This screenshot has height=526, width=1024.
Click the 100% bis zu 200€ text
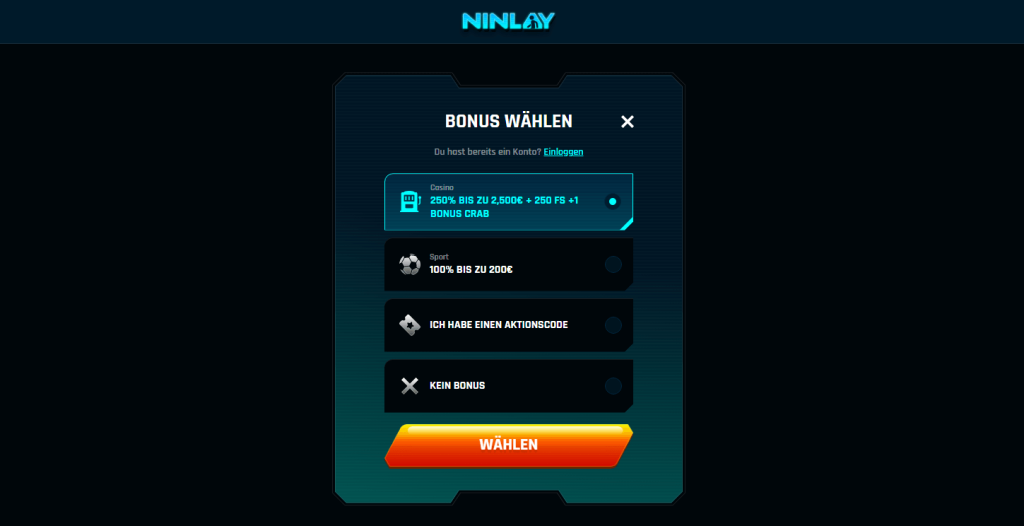471,269
